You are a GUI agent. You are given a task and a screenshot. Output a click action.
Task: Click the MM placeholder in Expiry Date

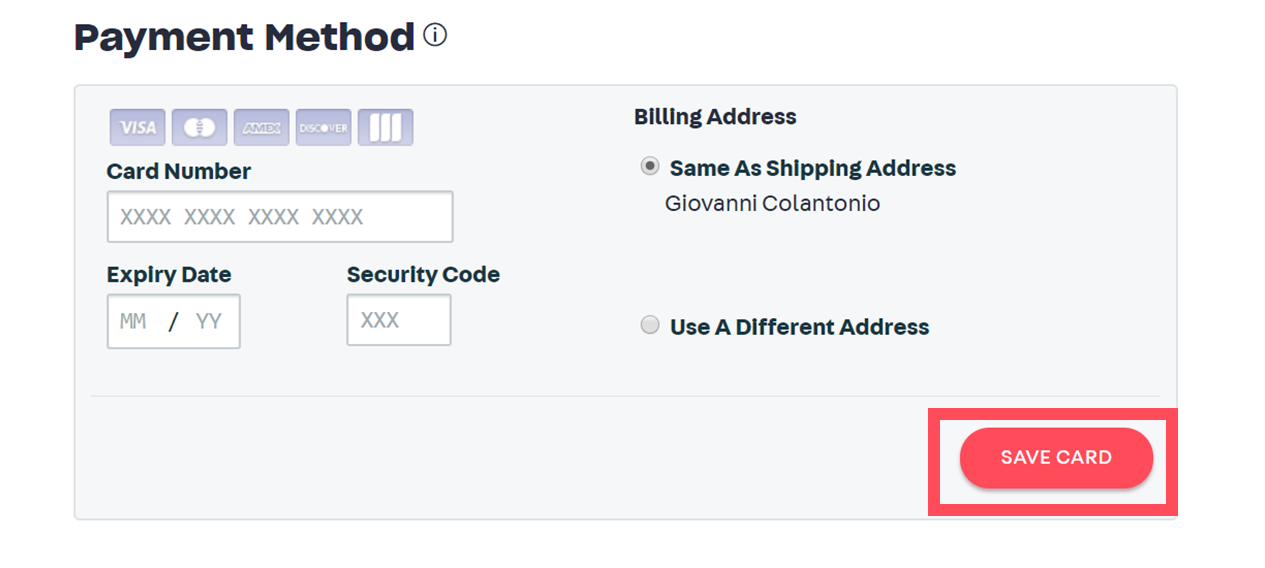pyautogui.click(x=133, y=322)
